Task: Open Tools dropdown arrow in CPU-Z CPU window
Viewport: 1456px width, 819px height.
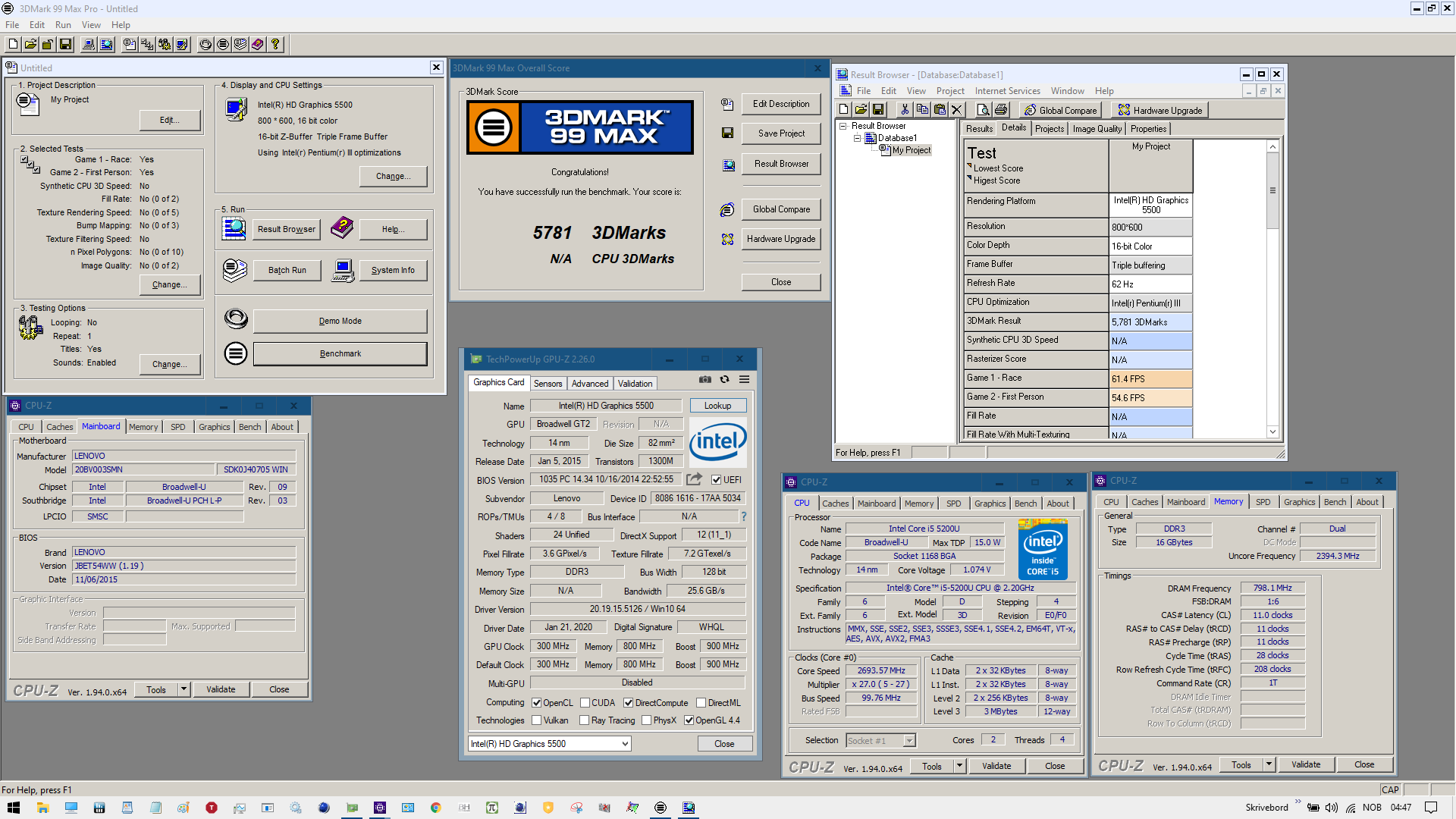Action: point(959,766)
